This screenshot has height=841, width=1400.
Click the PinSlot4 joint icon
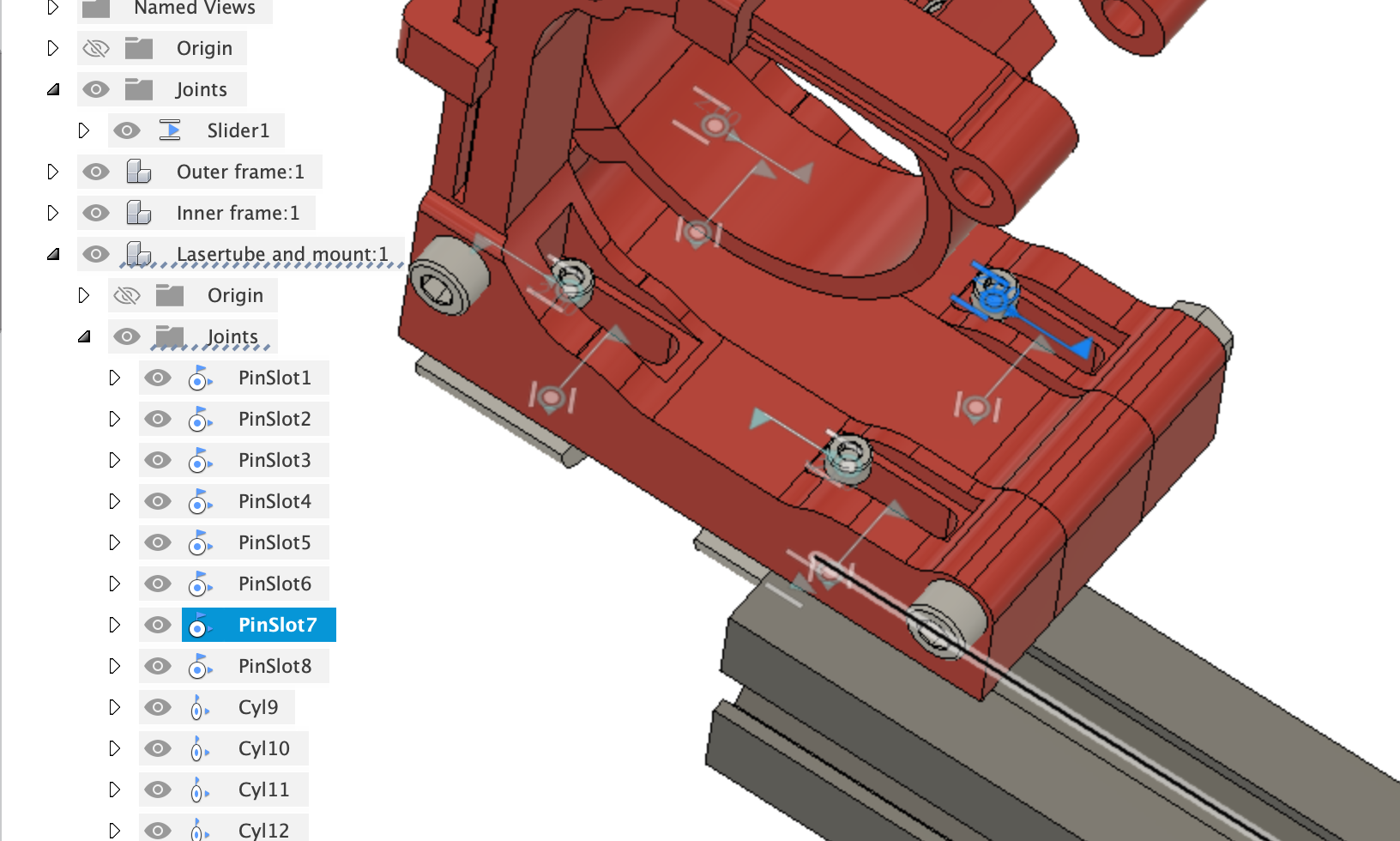pos(199,501)
